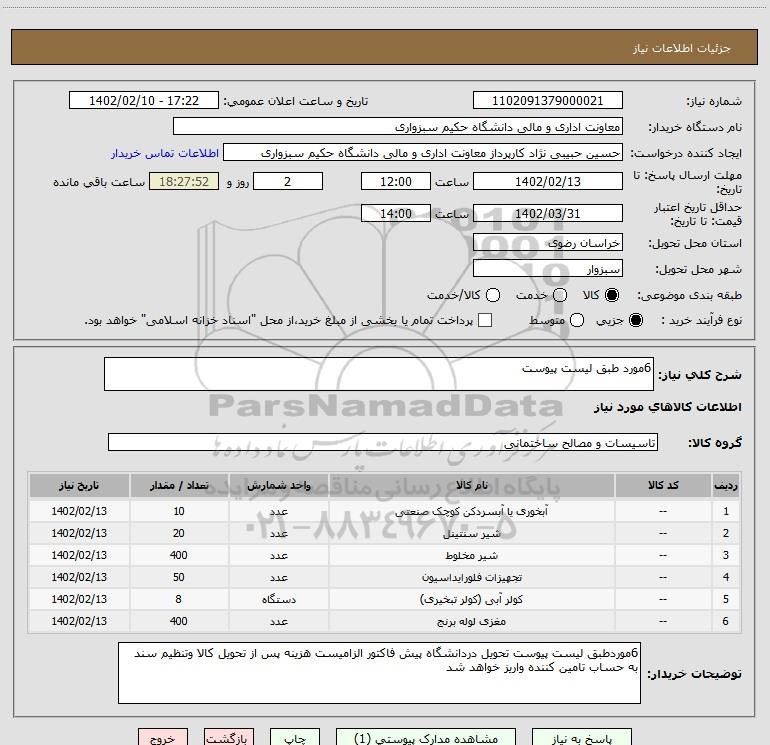Click the بازگشت back button

(x=229, y=738)
